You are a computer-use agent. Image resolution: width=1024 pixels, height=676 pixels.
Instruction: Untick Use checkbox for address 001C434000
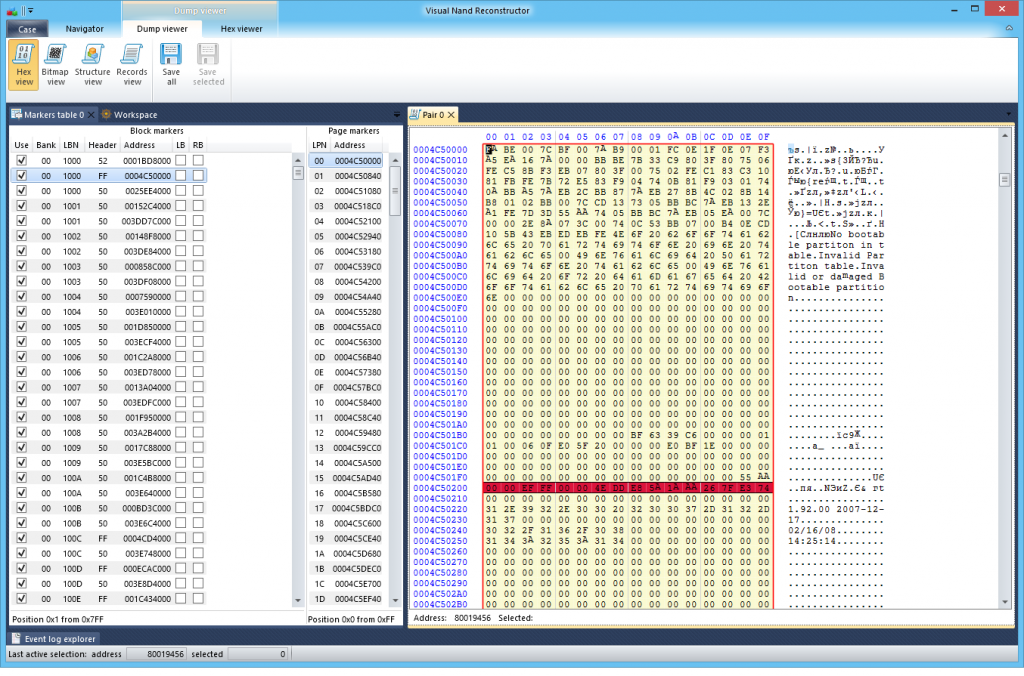click(x=22, y=598)
